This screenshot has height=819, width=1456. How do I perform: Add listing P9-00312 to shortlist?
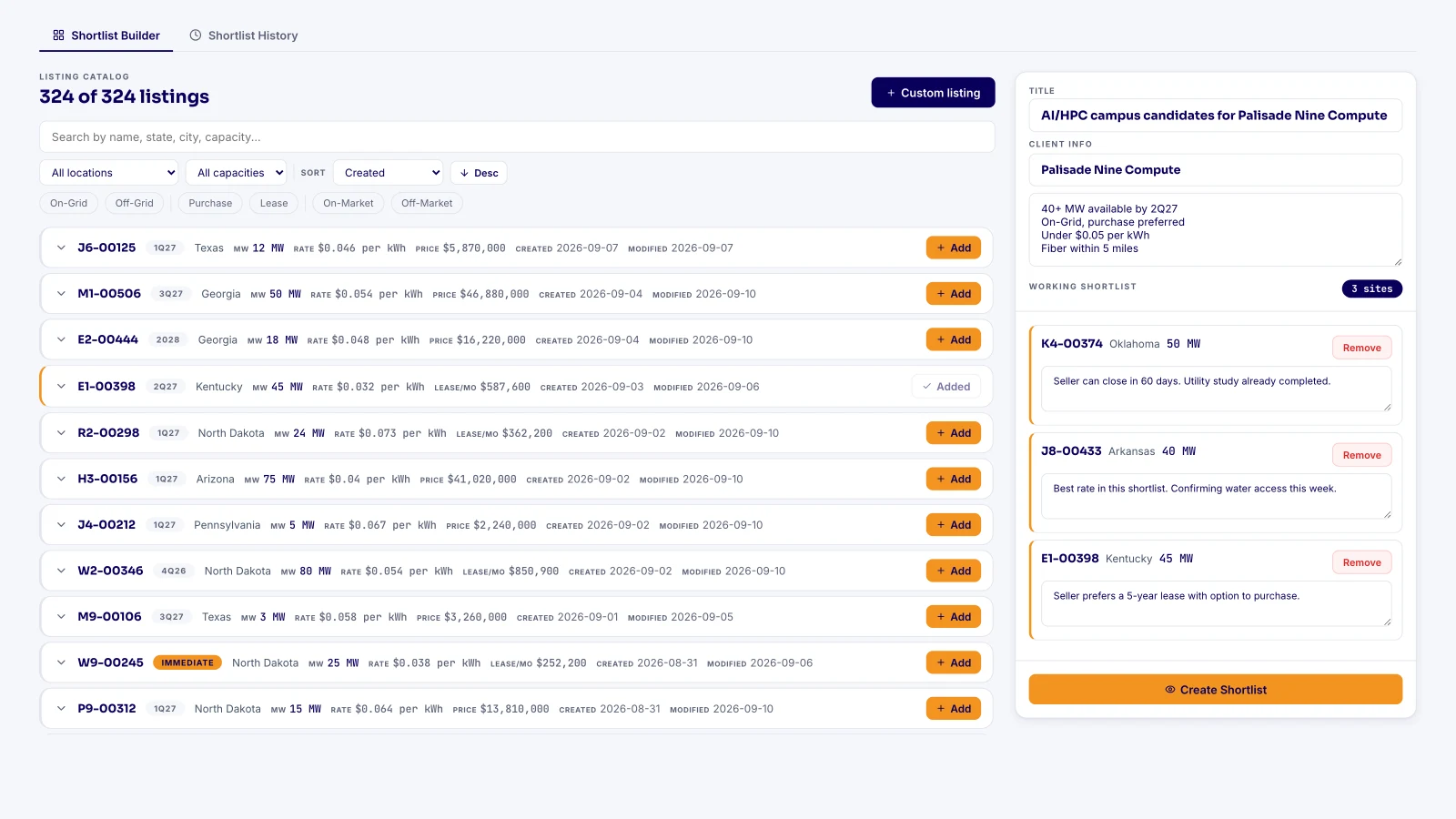[954, 709]
